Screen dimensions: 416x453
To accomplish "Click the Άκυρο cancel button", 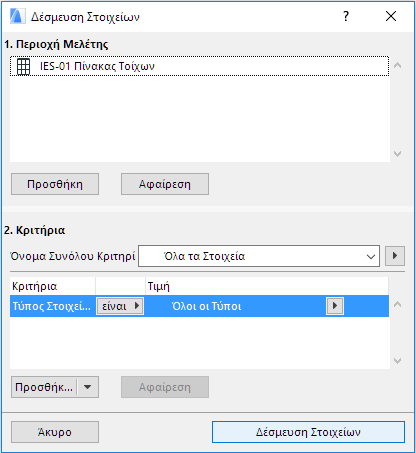I will click(55, 432).
